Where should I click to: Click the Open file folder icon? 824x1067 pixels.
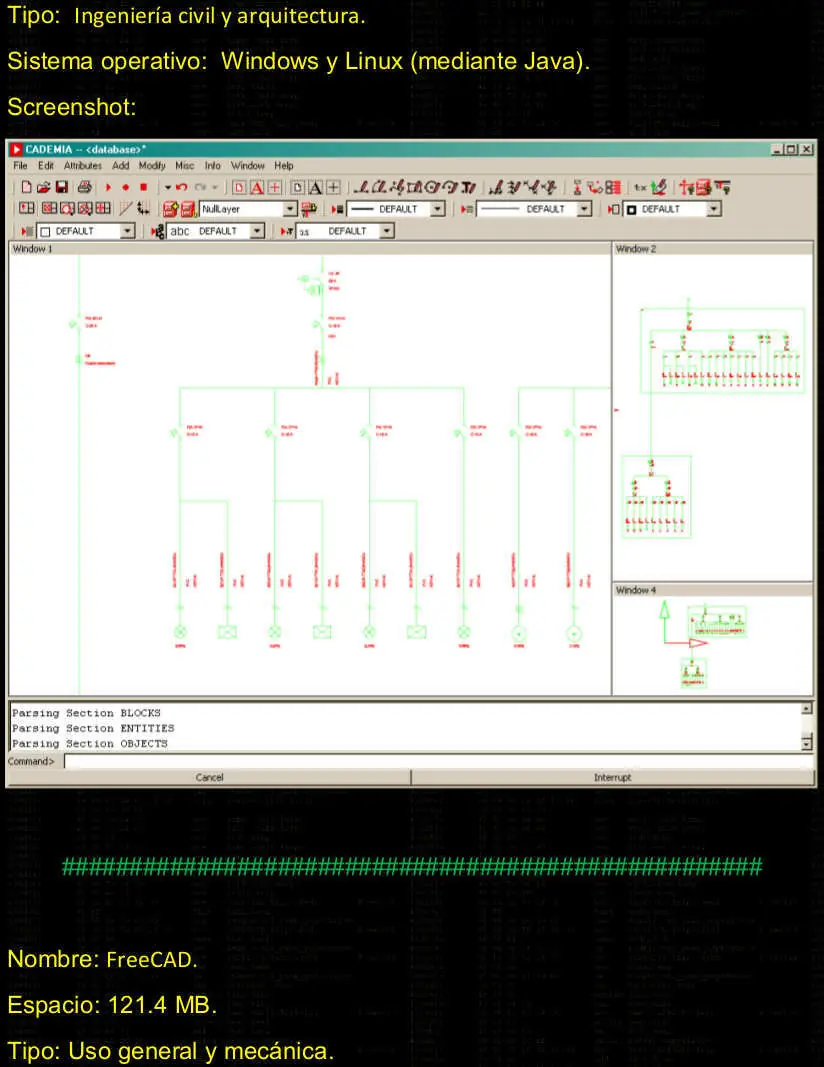pos(44,187)
